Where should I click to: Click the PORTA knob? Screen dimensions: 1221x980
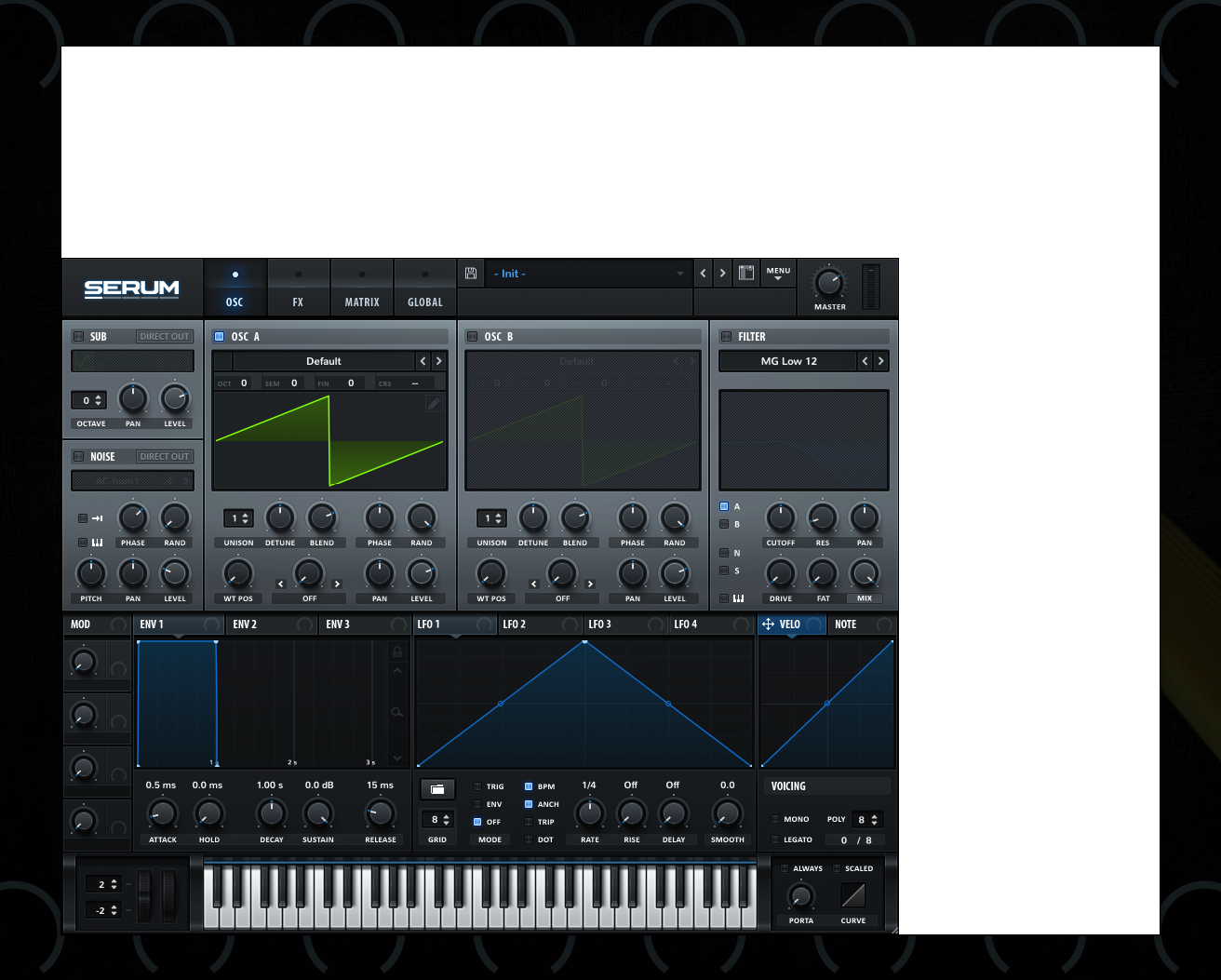[x=800, y=896]
